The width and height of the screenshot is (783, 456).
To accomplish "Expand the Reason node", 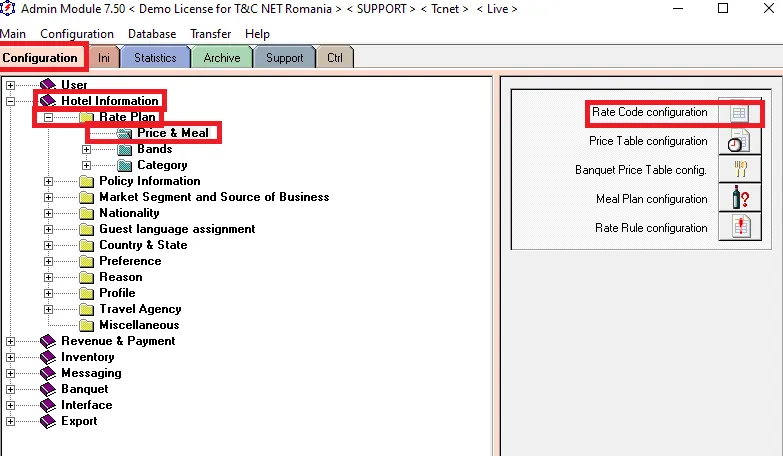I will (x=48, y=277).
